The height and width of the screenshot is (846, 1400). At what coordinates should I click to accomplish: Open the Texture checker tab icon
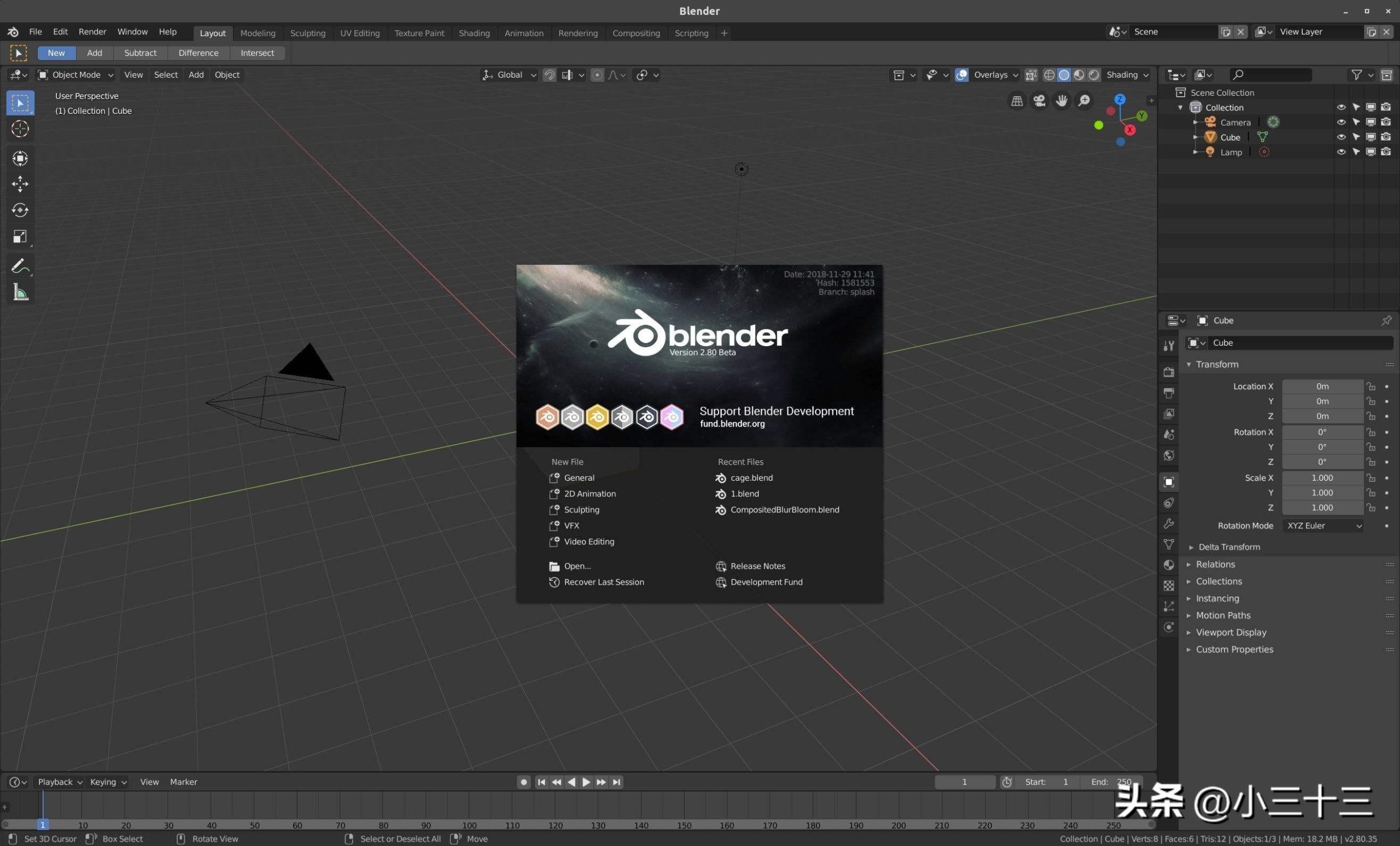click(1169, 585)
